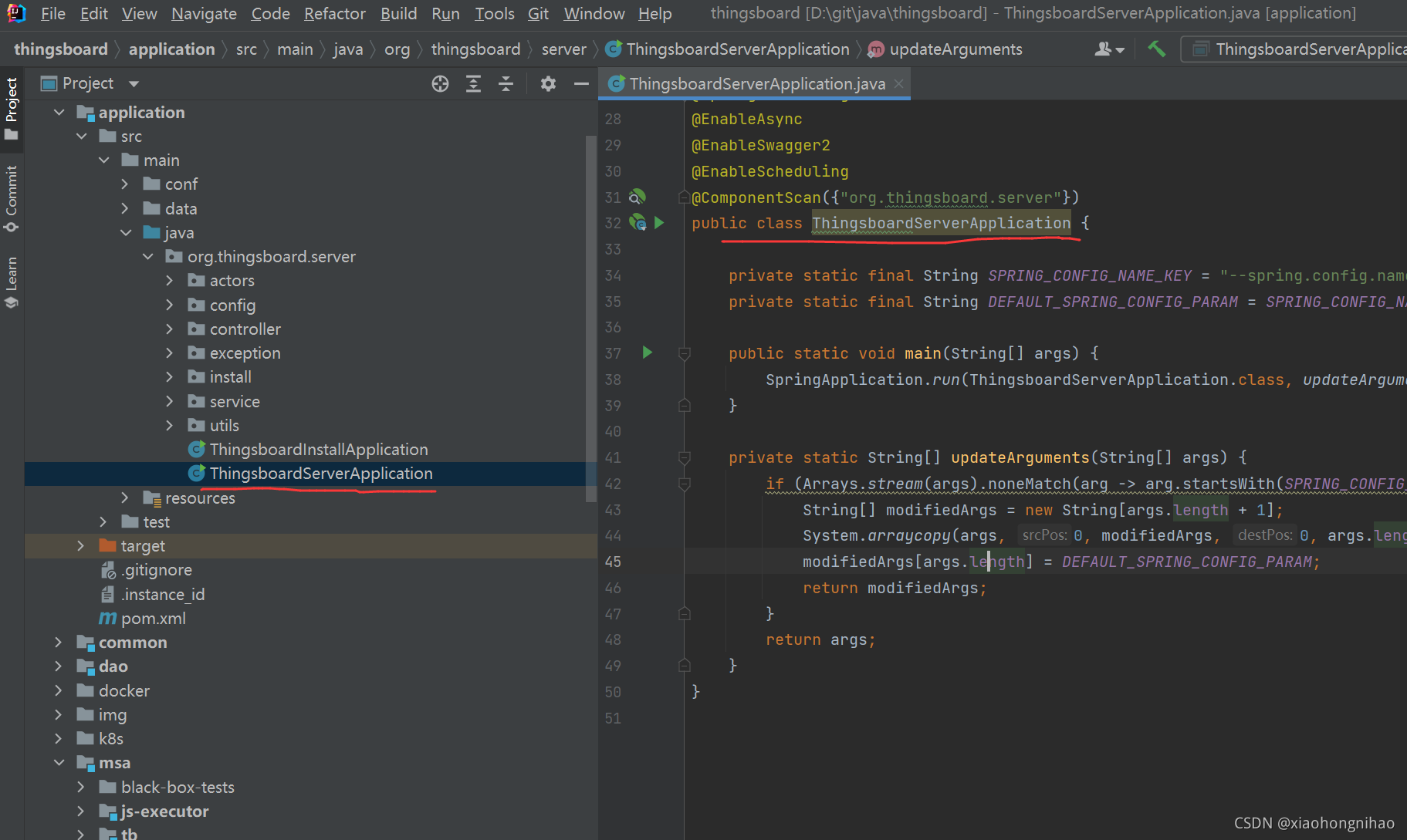Image resolution: width=1407 pixels, height=840 pixels.
Task: Expand the conf folder
Action: 125,184
